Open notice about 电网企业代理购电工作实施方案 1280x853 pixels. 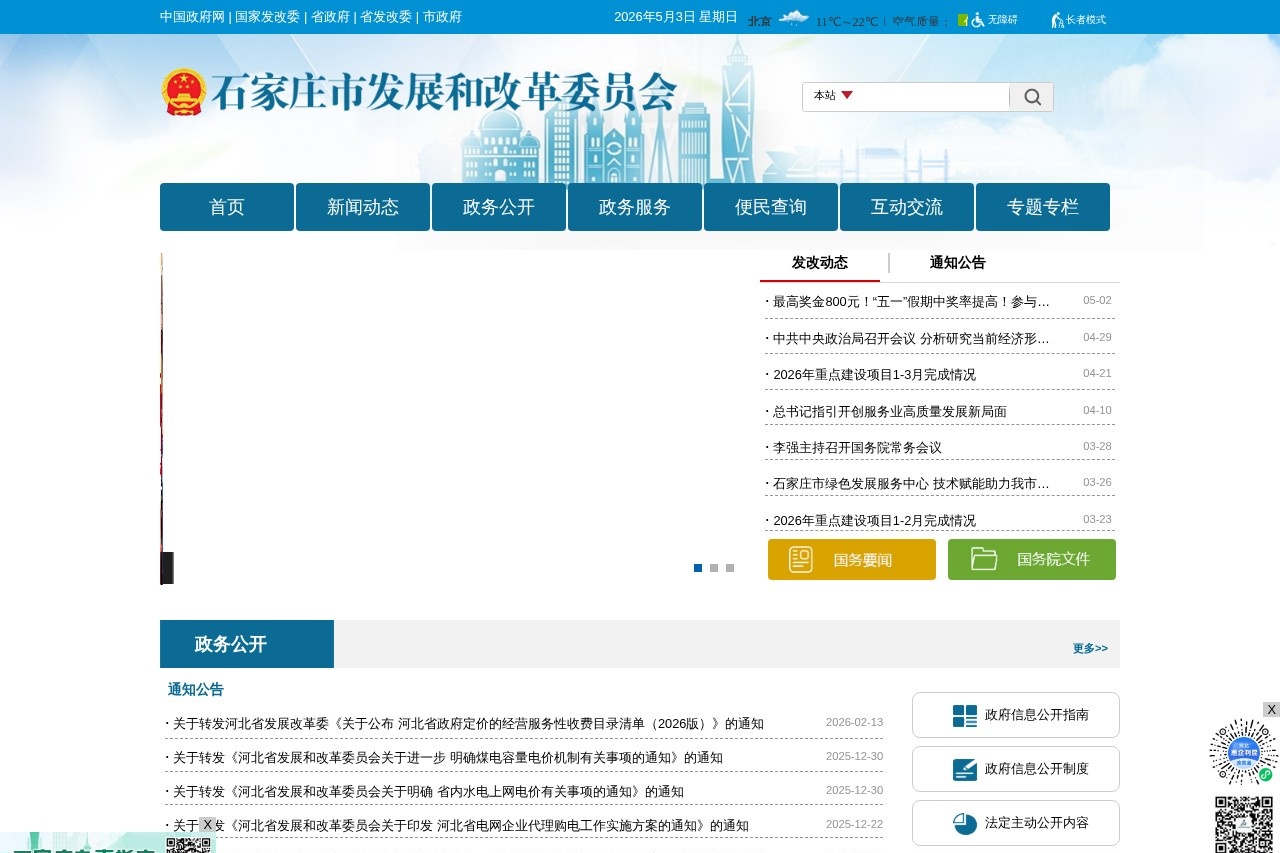pyautogui.click(x=461, y=825)
